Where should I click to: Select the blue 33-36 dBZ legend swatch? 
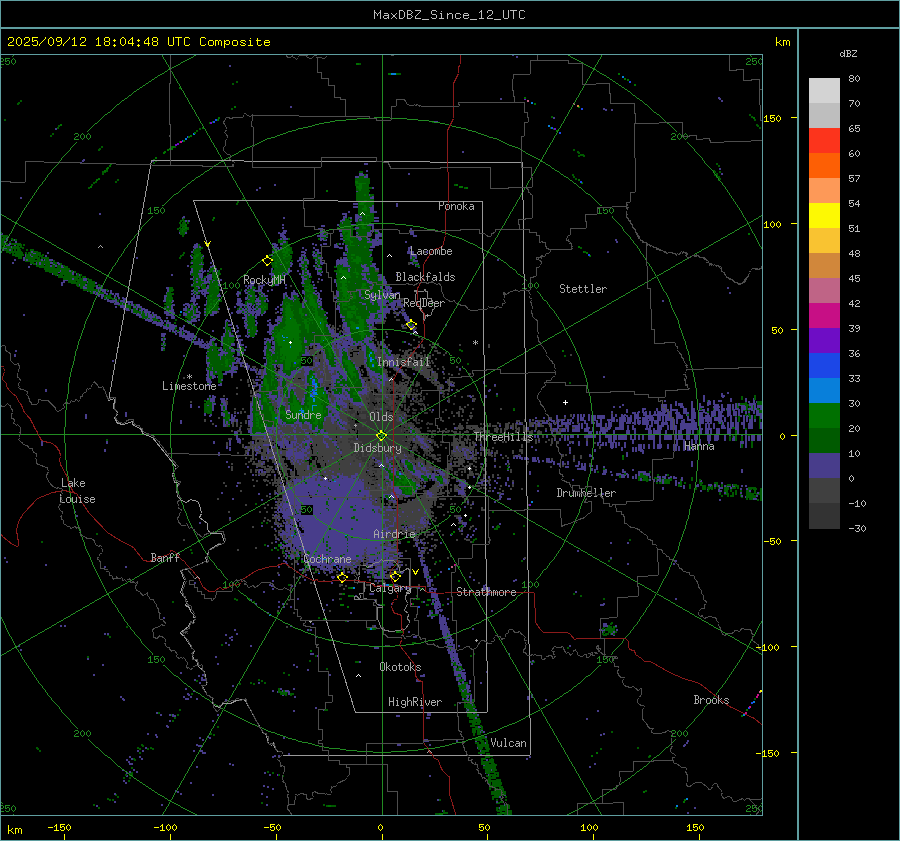(x=824, y=366)
